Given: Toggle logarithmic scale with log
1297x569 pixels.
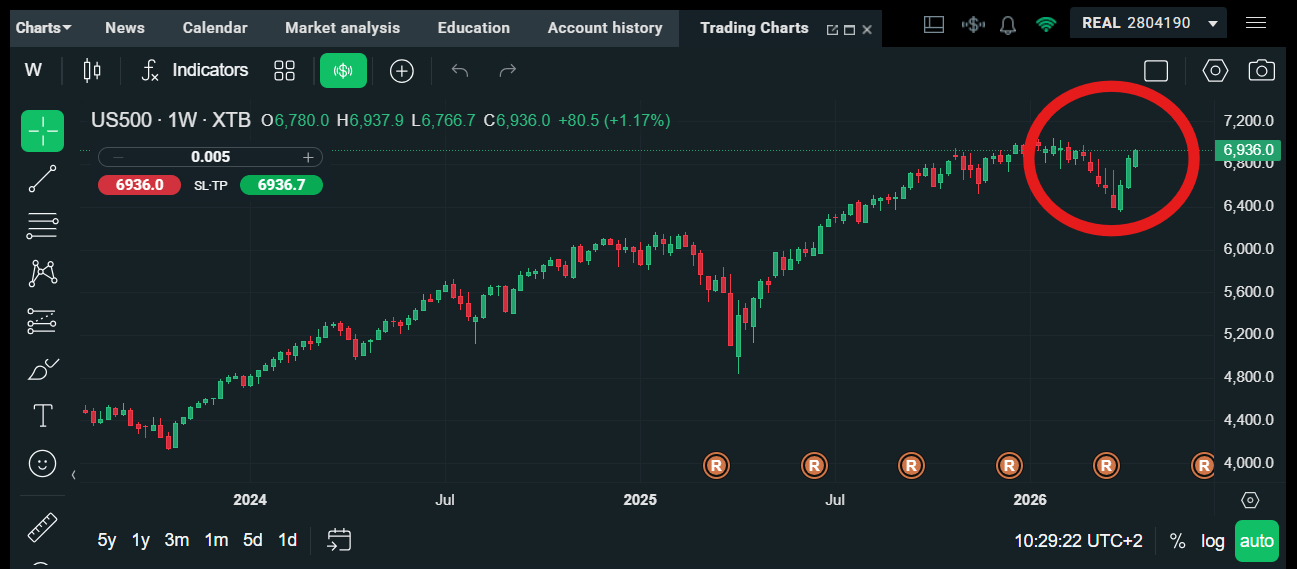Looking at the screenshot, I should coord(1212,541).
